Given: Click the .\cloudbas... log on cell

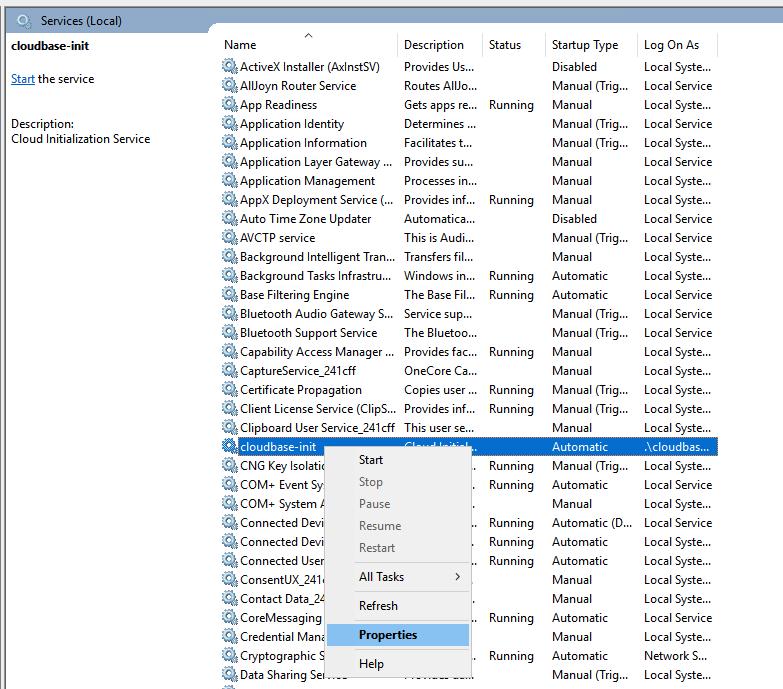Looking at the screenshot, I should [676, 447].
